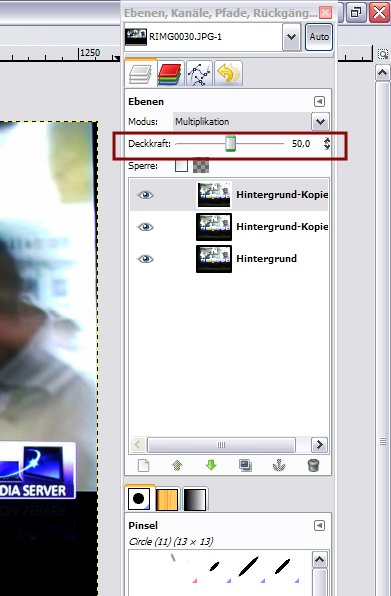Click the image canvas vertical scroll up arrow
The image size is (391, 596).
tap(382, 72)
